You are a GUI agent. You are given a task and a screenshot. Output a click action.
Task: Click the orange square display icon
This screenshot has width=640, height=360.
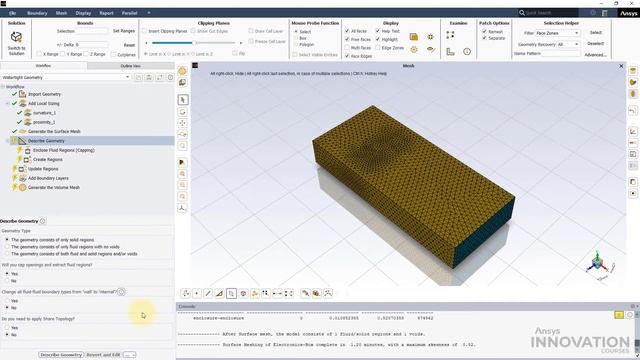413,37
